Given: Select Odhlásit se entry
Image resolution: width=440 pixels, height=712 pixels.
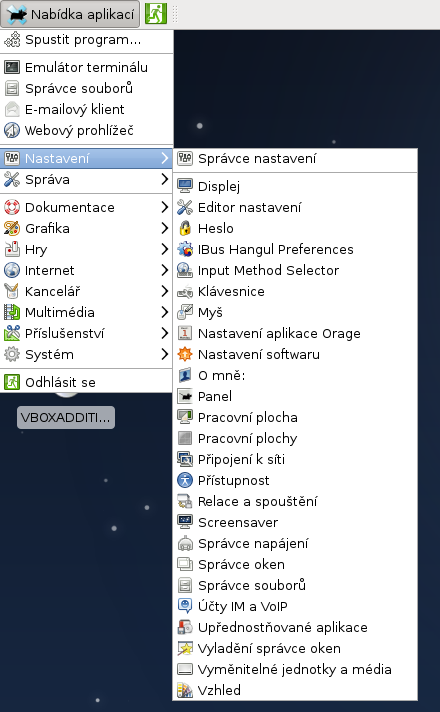Looking at the screenshot, I should (86, 382).
